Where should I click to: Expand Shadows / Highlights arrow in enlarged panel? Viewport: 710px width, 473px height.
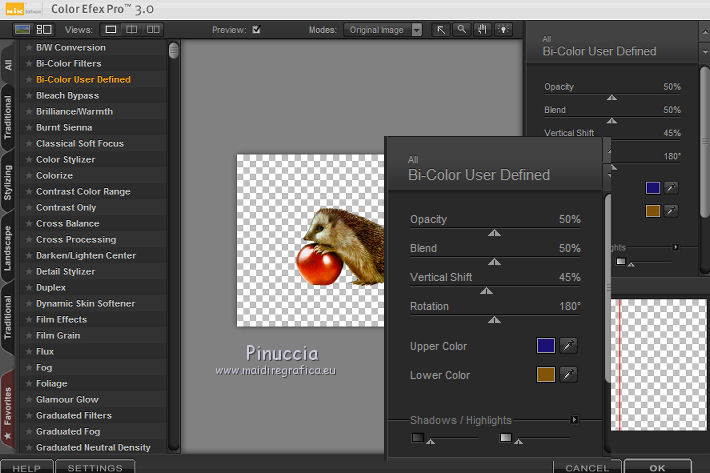[x=574, y=420]
